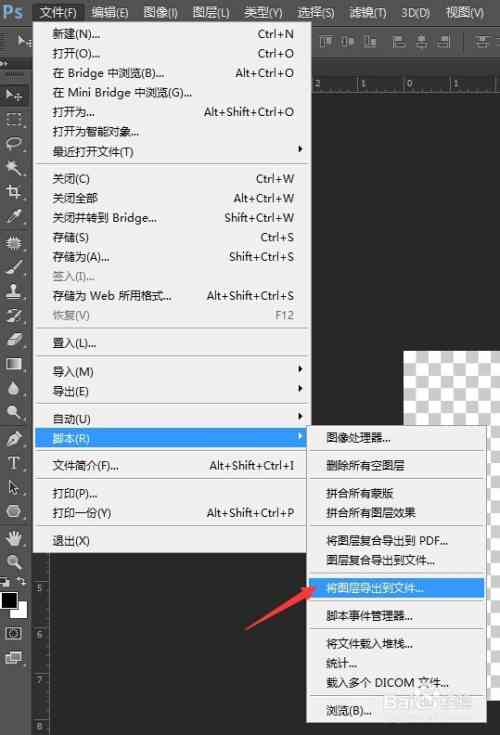Select the Horizontal Type tool
Image resolution: width=500 pixels, height=735 pixels.
pos(14,463)
